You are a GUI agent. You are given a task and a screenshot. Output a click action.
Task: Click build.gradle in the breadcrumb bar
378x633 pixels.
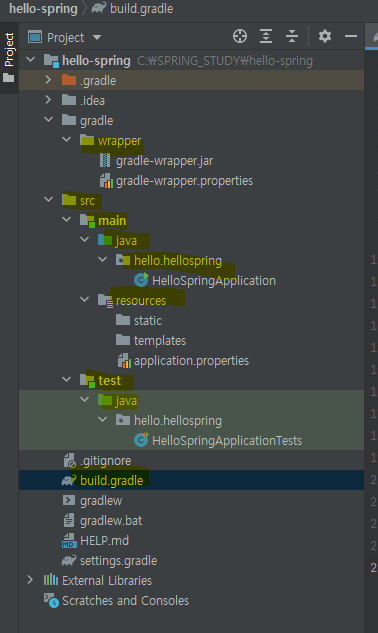click(141, 9)
